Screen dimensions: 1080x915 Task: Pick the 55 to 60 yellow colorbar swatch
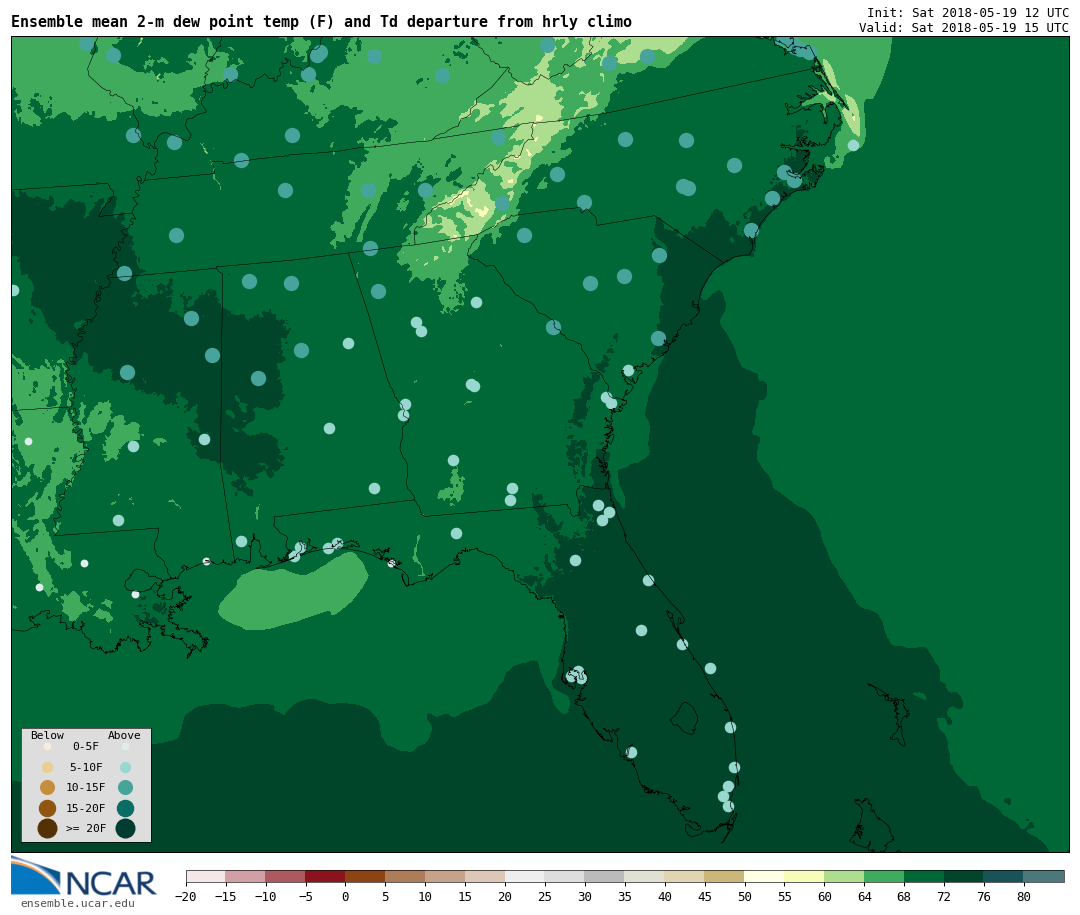[805, 876]
